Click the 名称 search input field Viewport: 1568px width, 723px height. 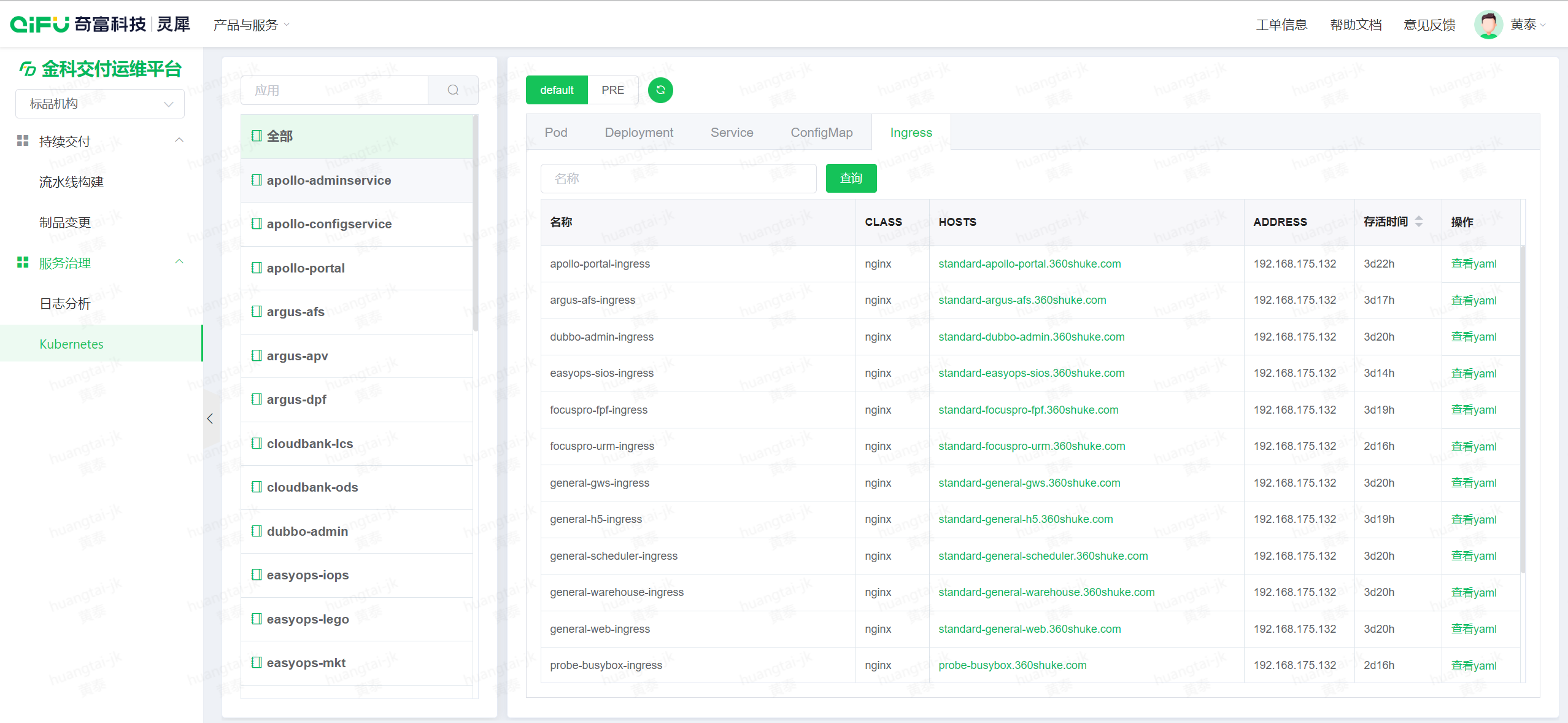678,179
